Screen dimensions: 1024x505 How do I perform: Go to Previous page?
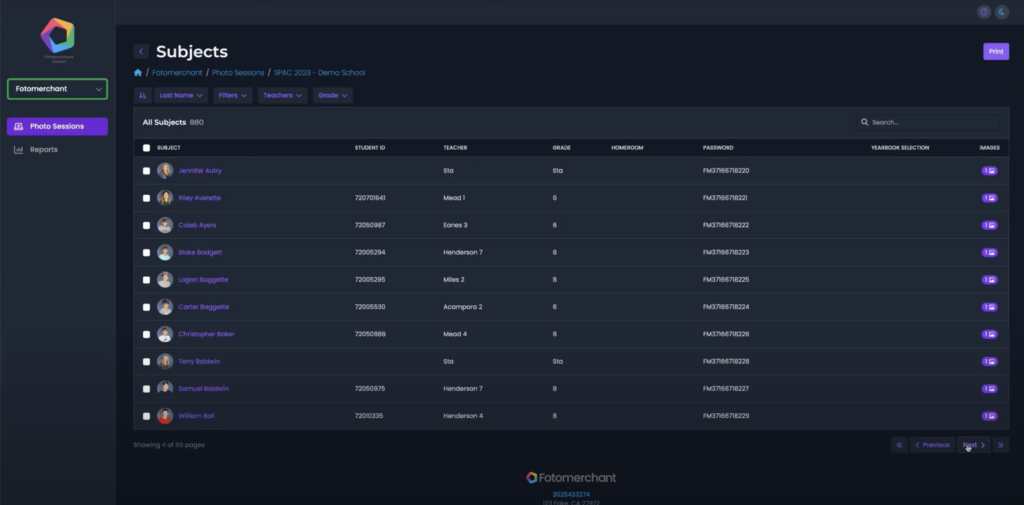point(932,445)
